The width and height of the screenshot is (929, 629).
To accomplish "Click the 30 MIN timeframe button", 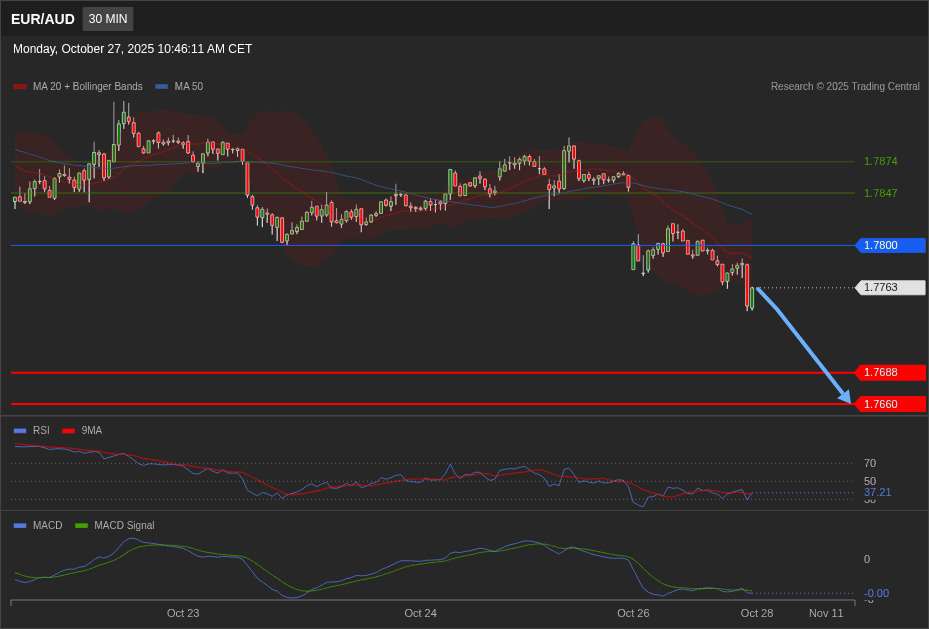I will [x=108, y=19].
